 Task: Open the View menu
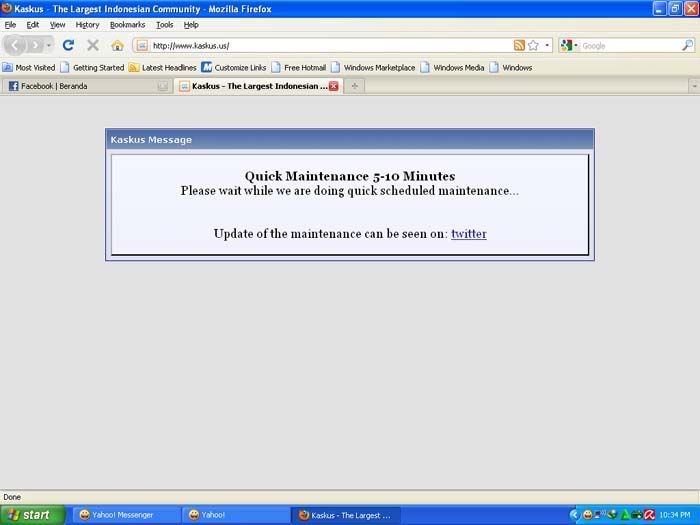click(57, 25)
